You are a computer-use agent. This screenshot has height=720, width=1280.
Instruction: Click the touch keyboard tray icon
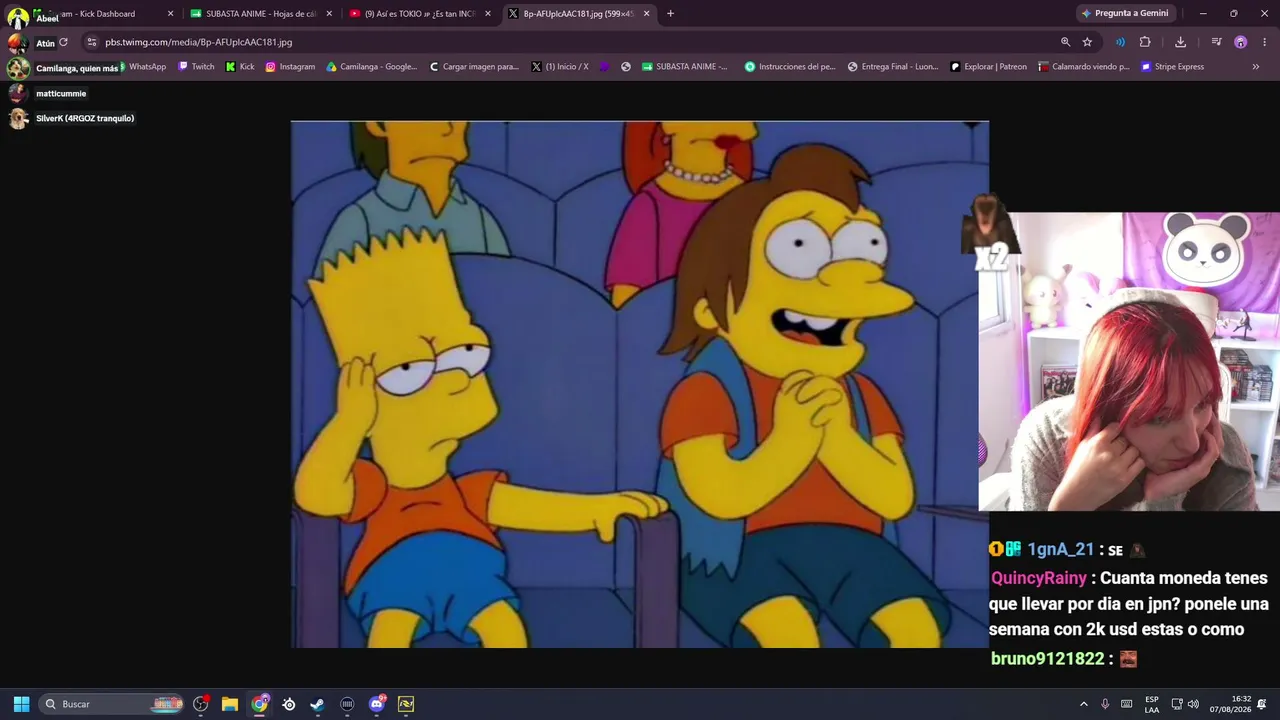pos(1127,704)
